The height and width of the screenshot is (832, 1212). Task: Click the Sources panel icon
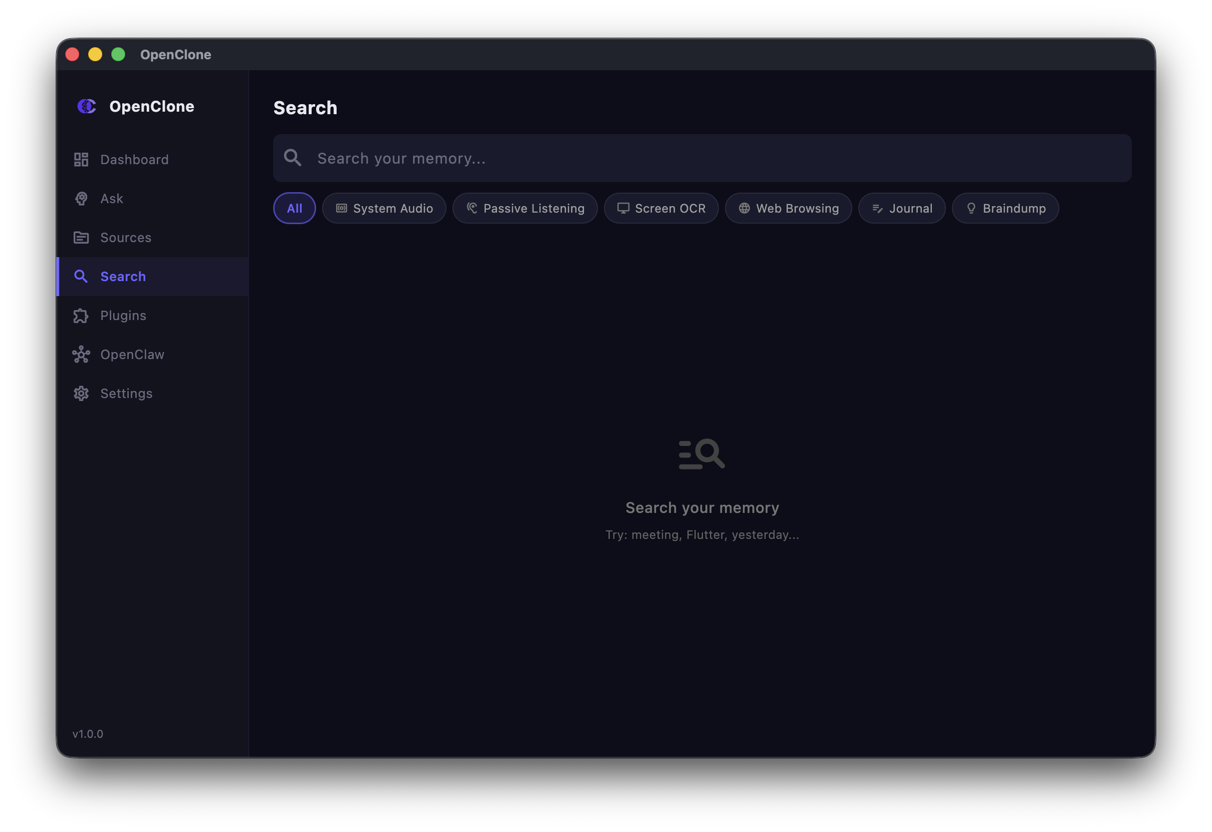click(80, 237)
